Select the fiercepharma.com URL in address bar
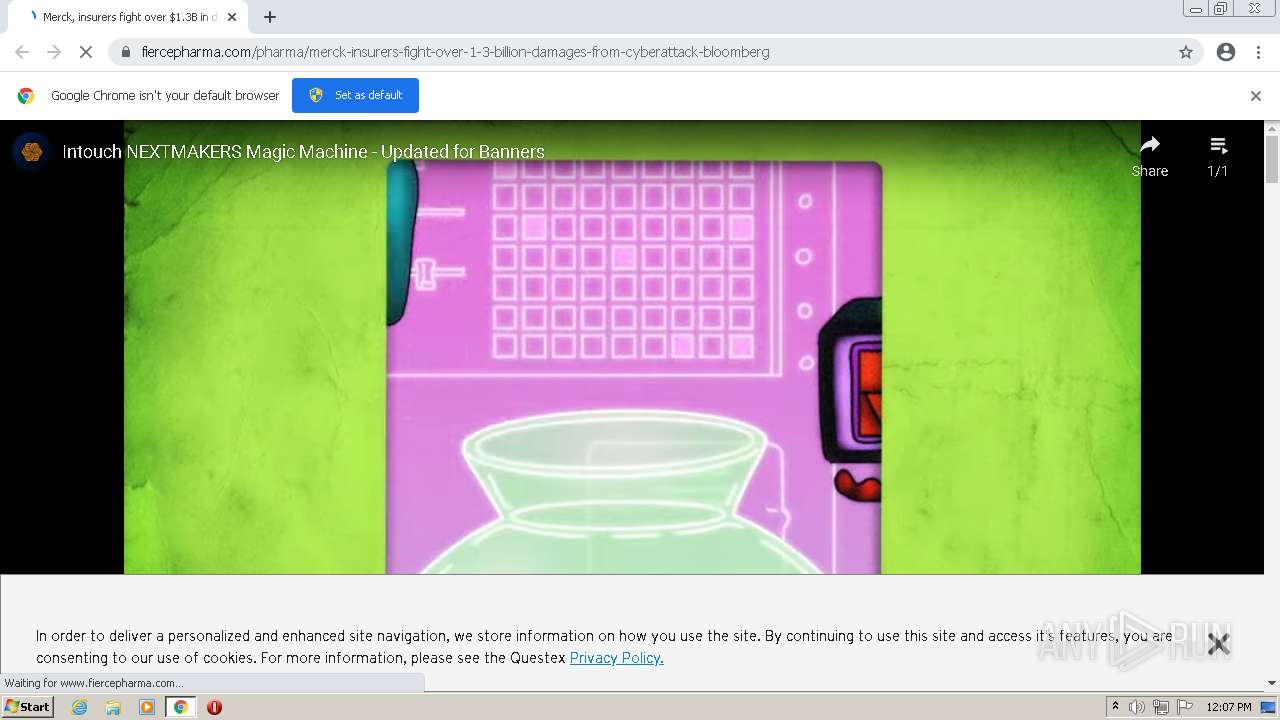This screenshot has height=720, width=1280. [x=455, y=52]
